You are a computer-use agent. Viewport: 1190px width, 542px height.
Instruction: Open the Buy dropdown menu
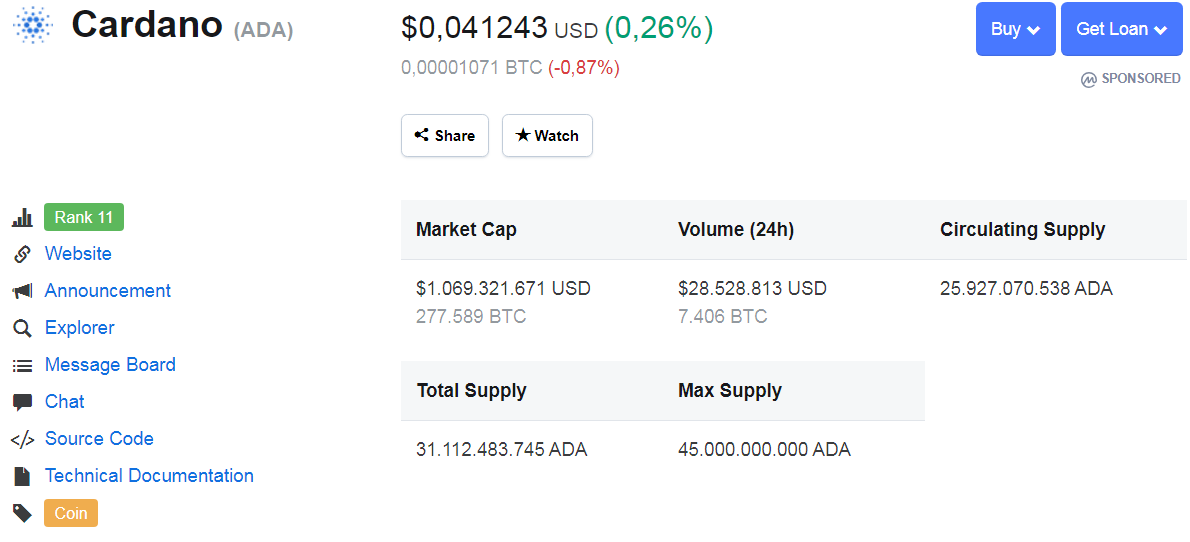[x=1015, y=29]
